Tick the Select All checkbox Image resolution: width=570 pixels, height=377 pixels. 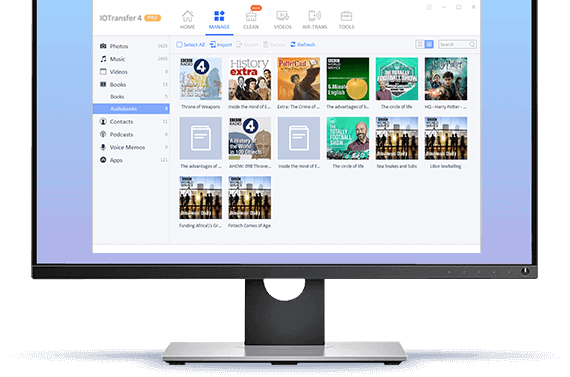(179, 44)
